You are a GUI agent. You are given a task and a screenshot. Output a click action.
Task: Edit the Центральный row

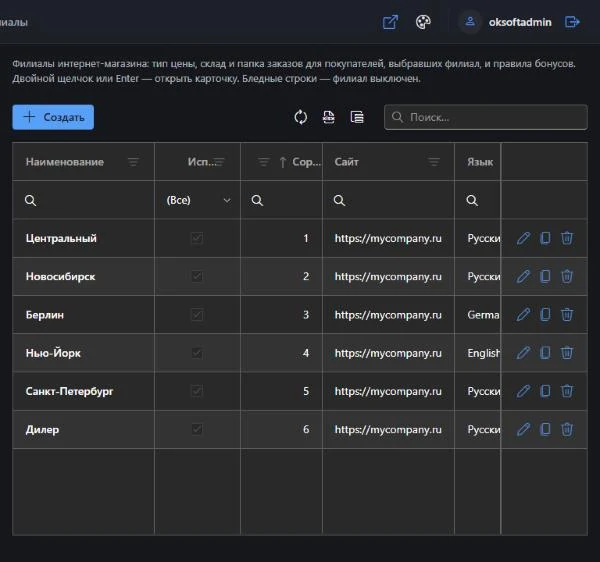pos(523,238)
